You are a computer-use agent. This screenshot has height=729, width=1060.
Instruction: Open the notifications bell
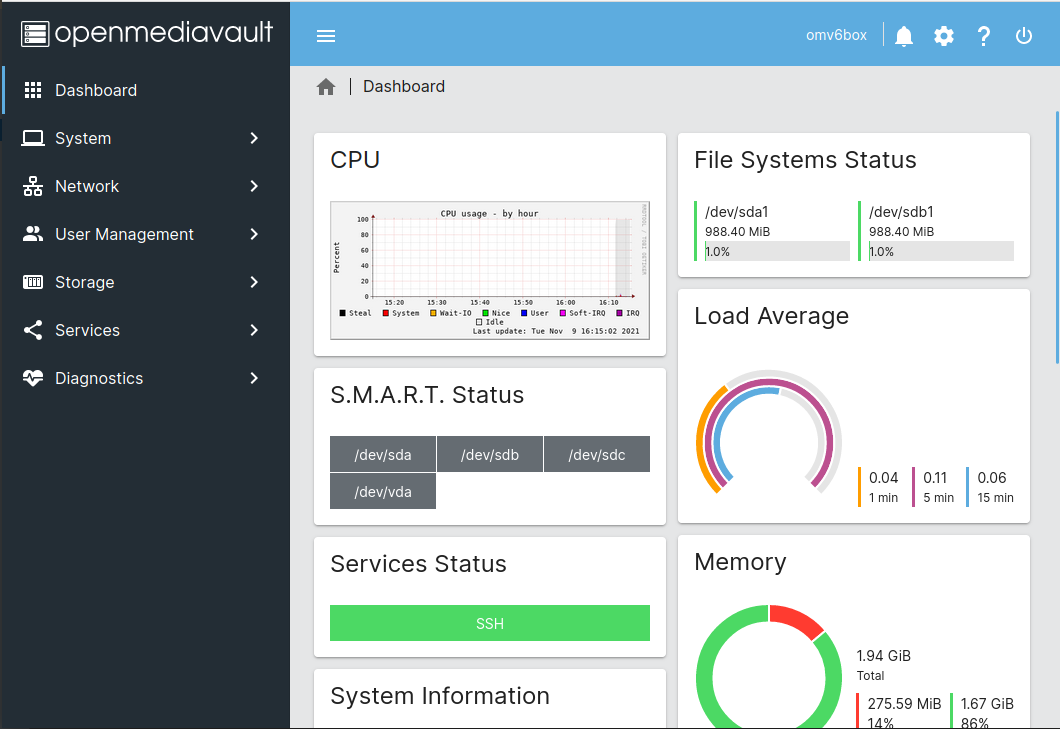tap(904, 35)
